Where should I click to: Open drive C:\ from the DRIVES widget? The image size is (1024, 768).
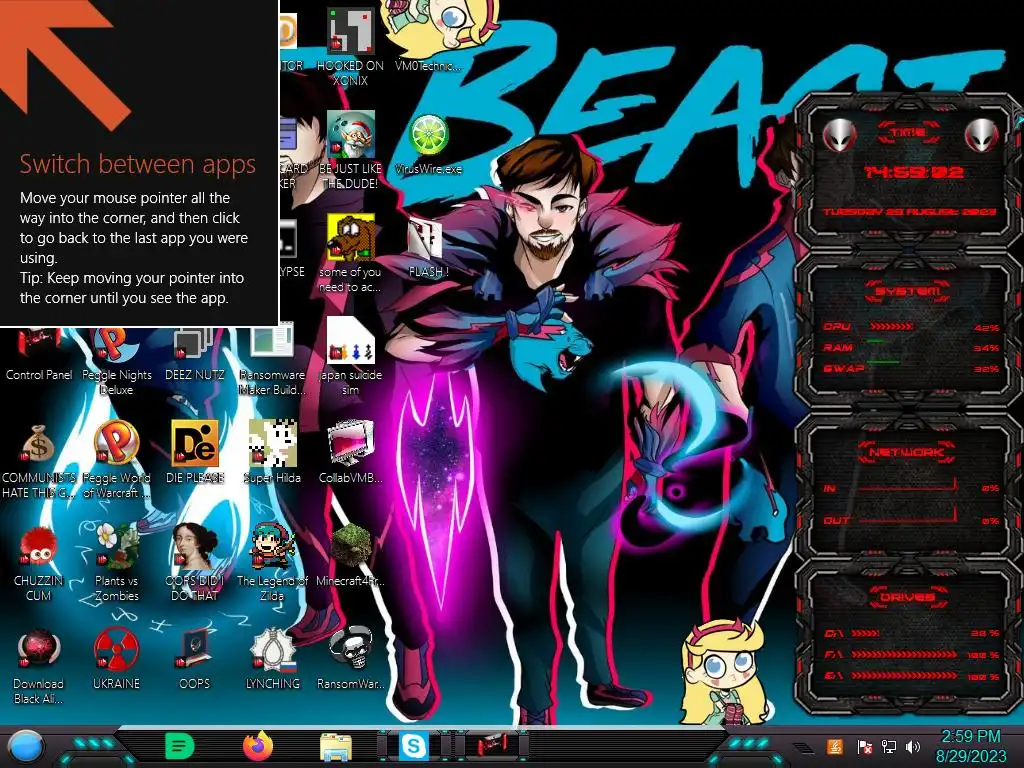(910, 633)
